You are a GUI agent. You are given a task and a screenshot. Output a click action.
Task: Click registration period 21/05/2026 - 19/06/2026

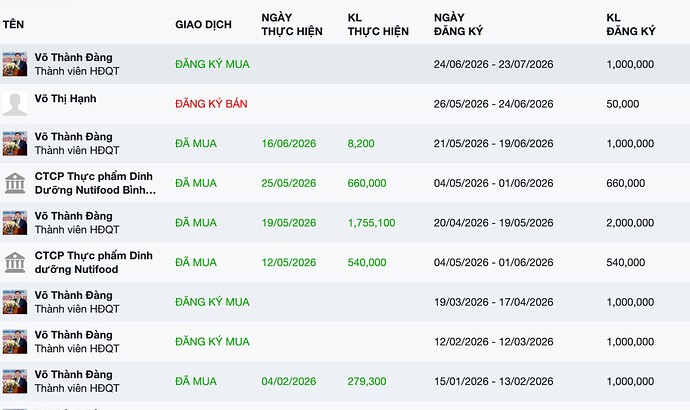(493, 143)
